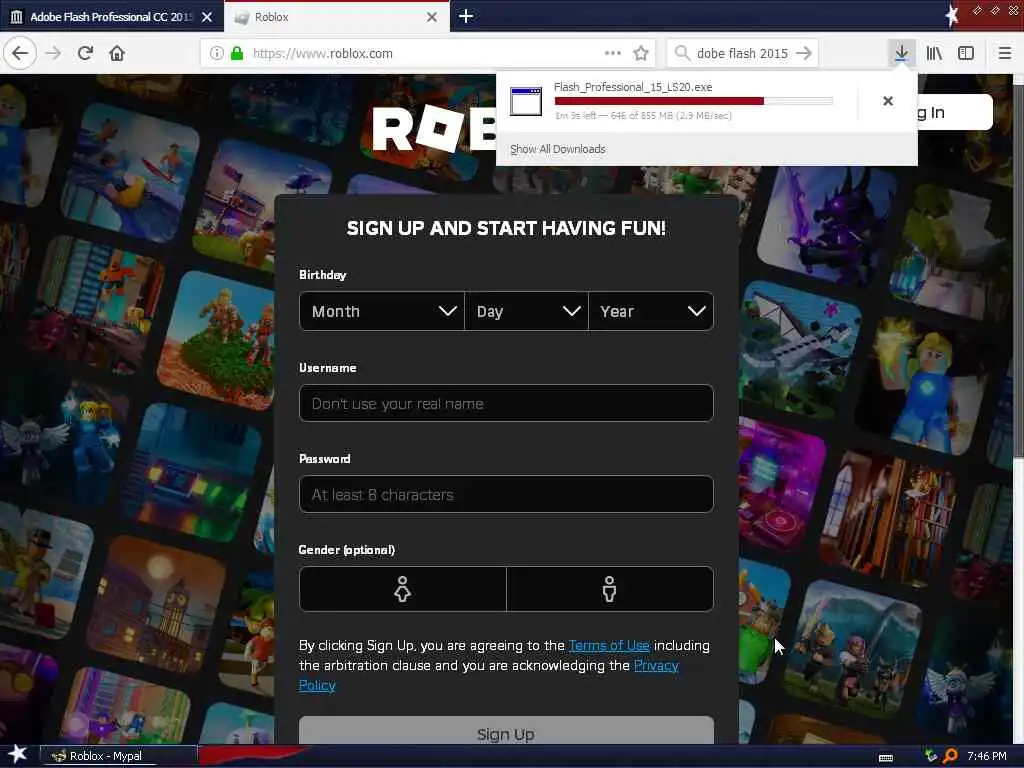This screenshot has height=768, width=1024.
Task: Click the Log In button
Action: 954,112
